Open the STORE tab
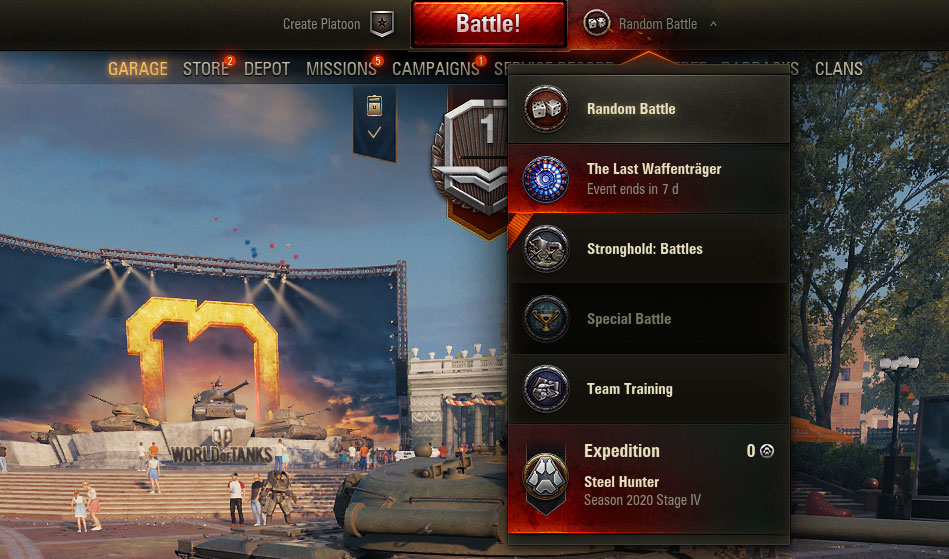This screenshot has height=559, width=949. click(206, 68)
